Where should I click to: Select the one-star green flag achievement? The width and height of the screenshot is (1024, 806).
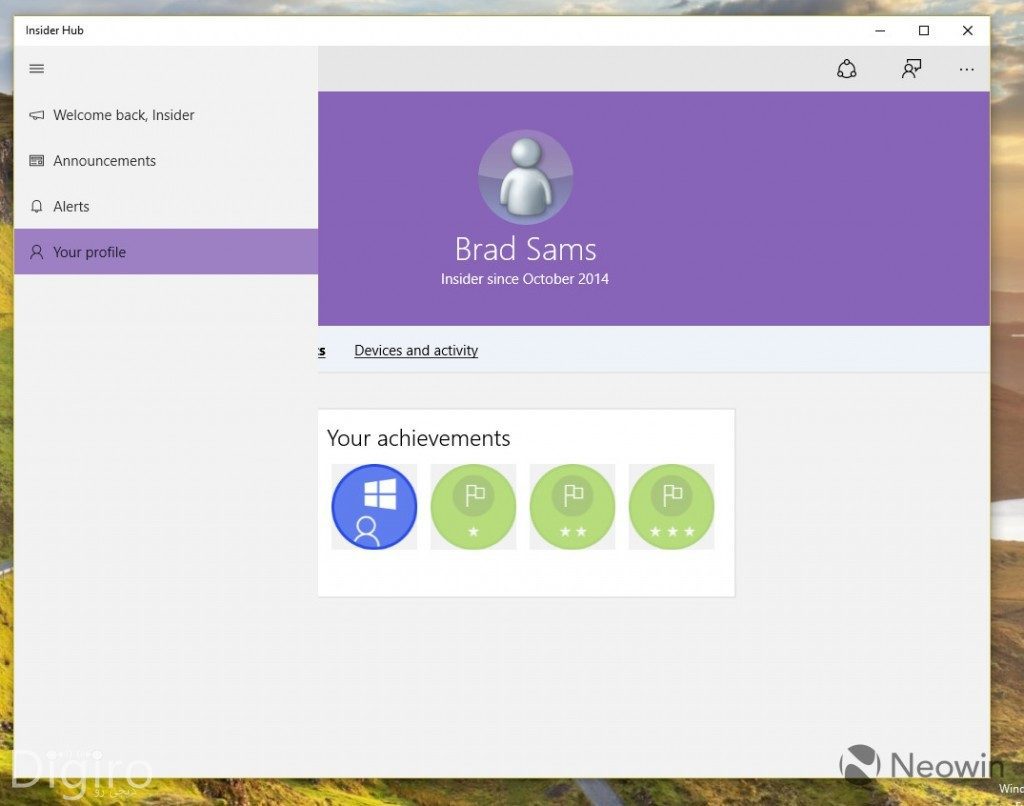click(473, 507)
